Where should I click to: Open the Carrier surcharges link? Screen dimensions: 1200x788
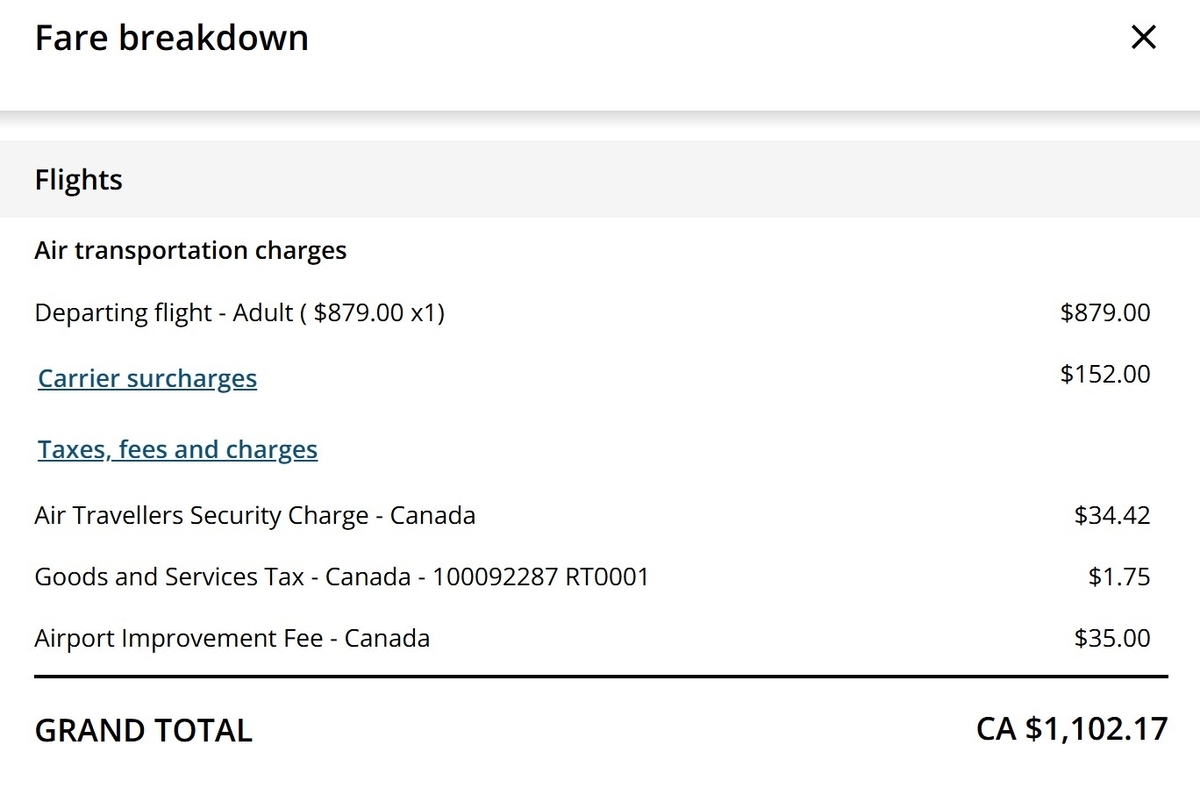click(147, 378)
